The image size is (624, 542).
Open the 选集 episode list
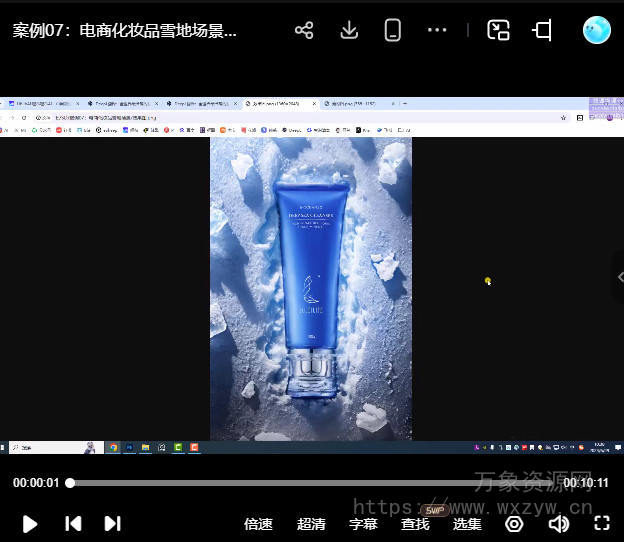(x=467, y=523)
